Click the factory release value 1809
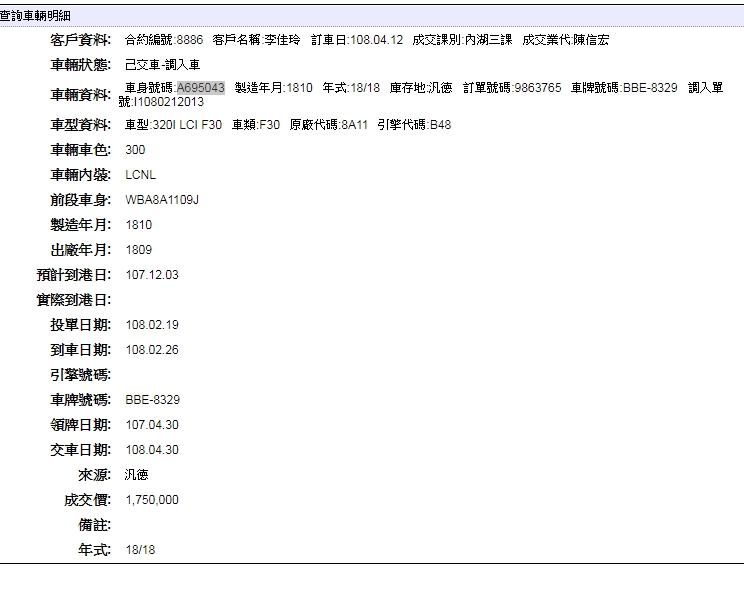Viewport: 744px width, 608px height. click(139, 250)
